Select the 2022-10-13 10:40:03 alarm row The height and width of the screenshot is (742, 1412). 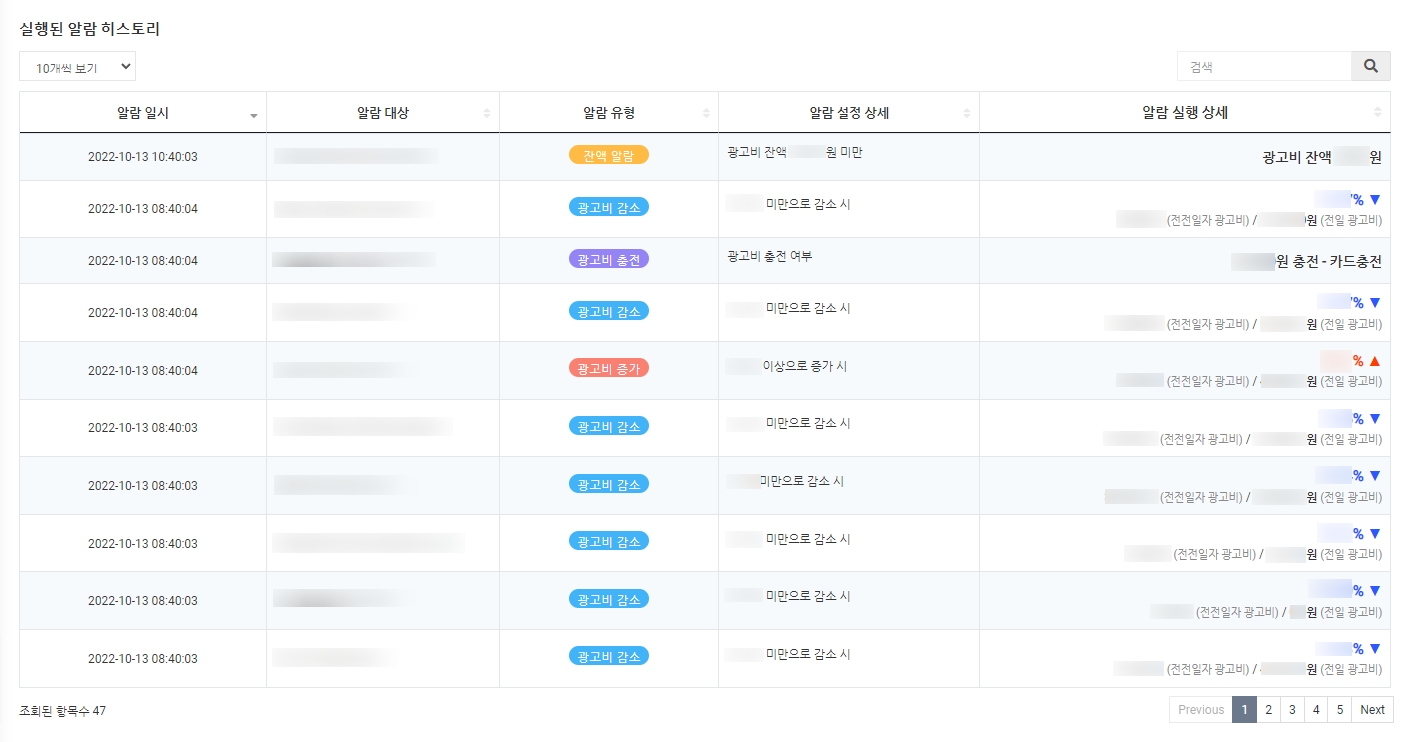click(142, 157)
